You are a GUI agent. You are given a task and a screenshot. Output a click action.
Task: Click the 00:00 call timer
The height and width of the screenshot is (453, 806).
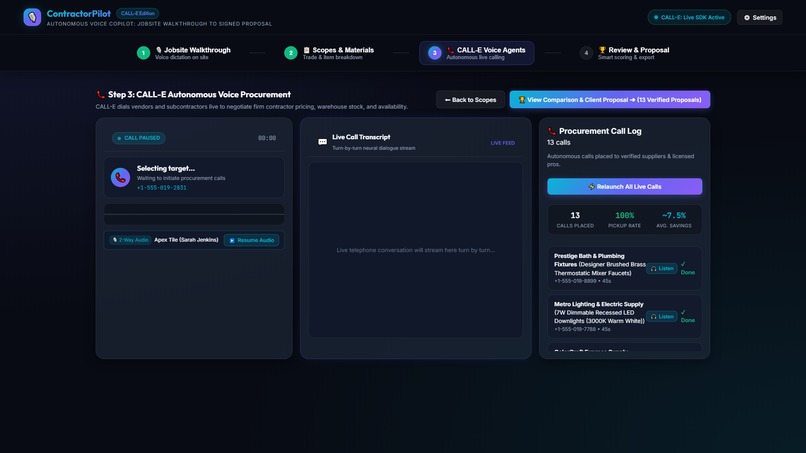click(267, 138)
